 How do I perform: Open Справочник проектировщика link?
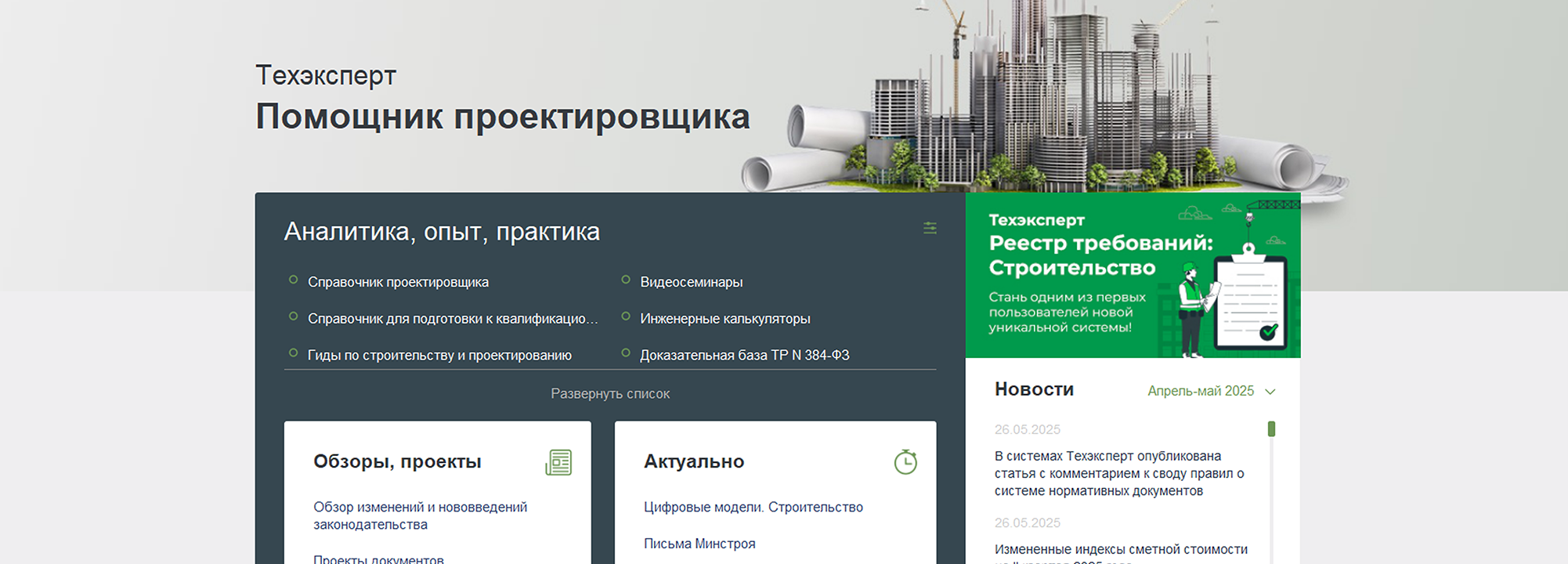tap(398, 282)
